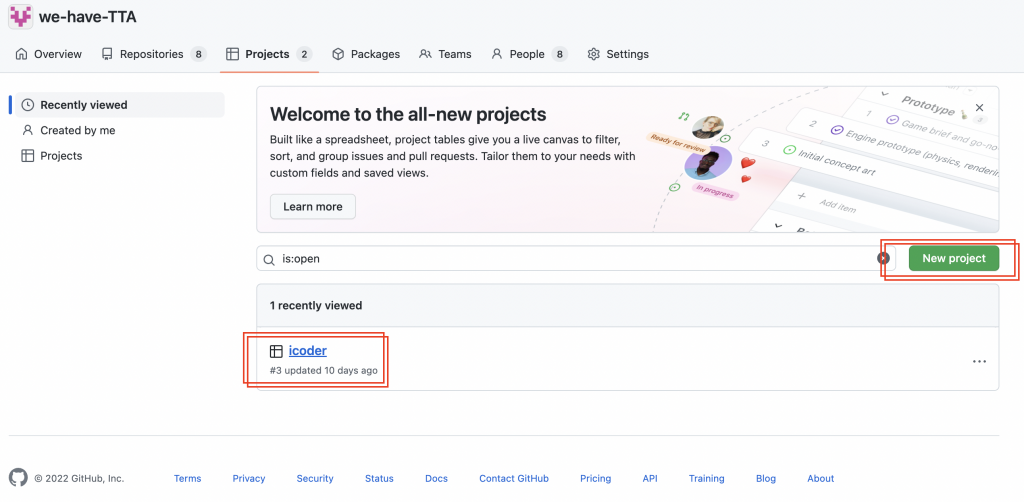The width and height of the screenshot is (1024, 502).
Task: Focus the is:open project search field
Action: [570, 259]
